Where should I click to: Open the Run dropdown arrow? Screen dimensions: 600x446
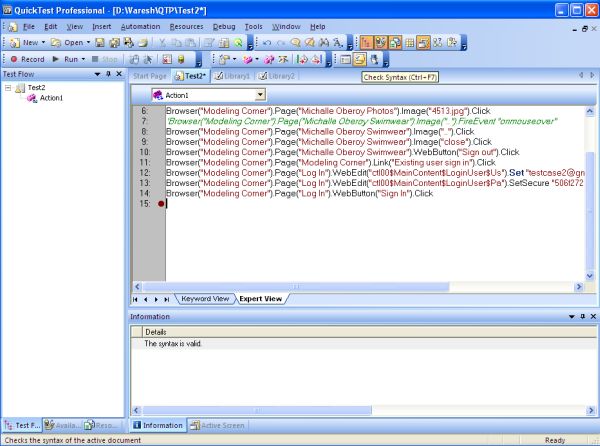pyautogui.click(x=83, y=59)
